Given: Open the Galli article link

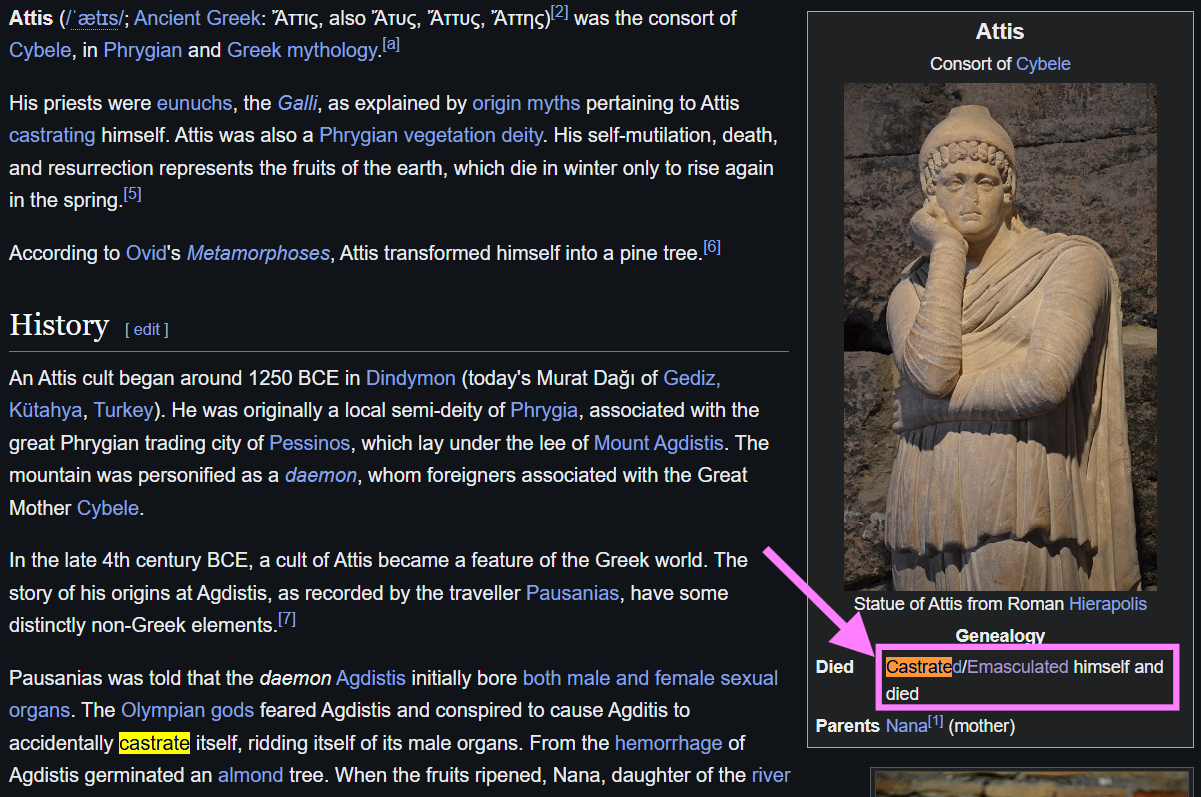Looking at the screenshot, I should (x=297, y=103).
